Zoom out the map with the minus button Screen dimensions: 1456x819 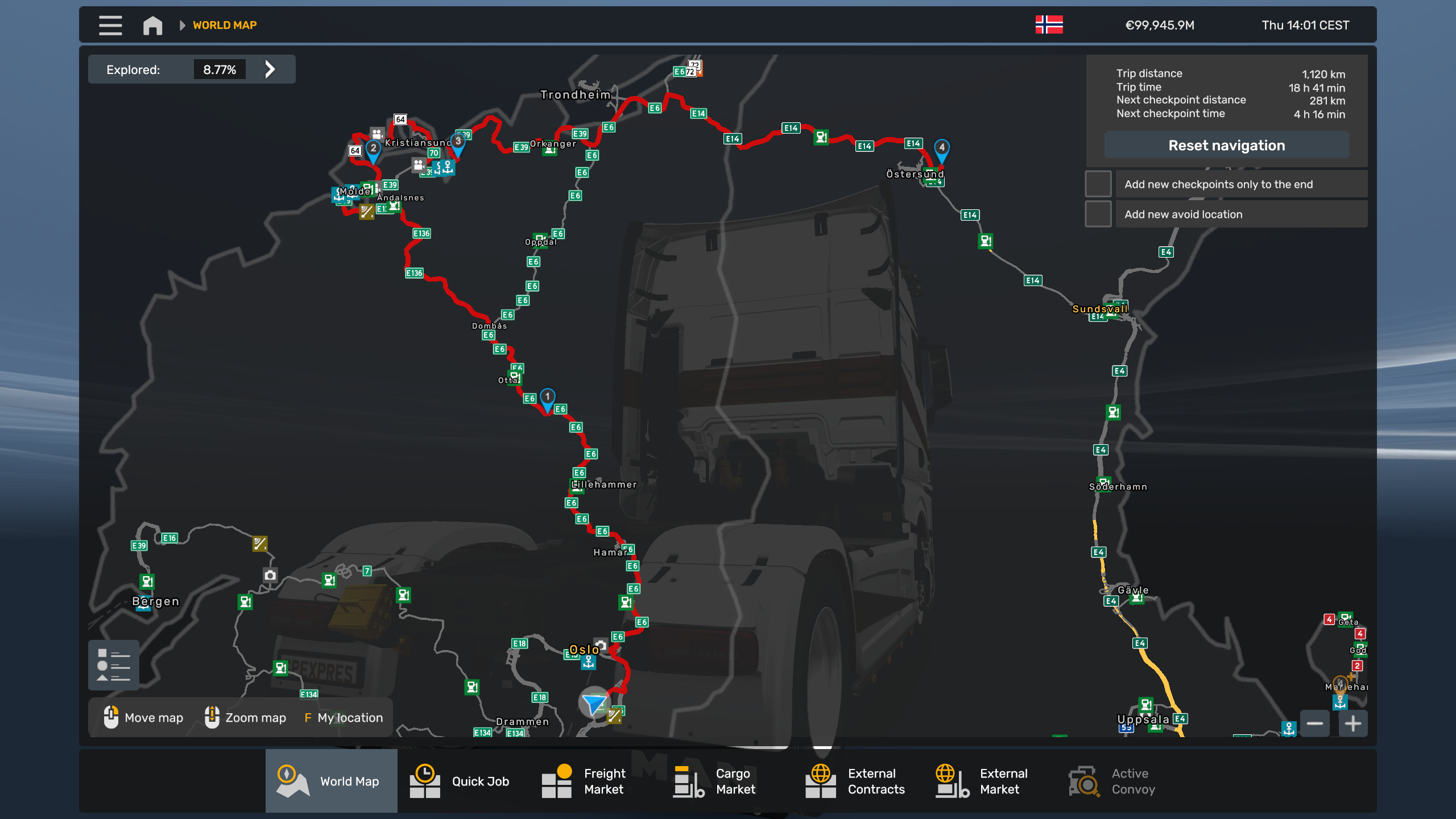click(x=1314, y=723)
